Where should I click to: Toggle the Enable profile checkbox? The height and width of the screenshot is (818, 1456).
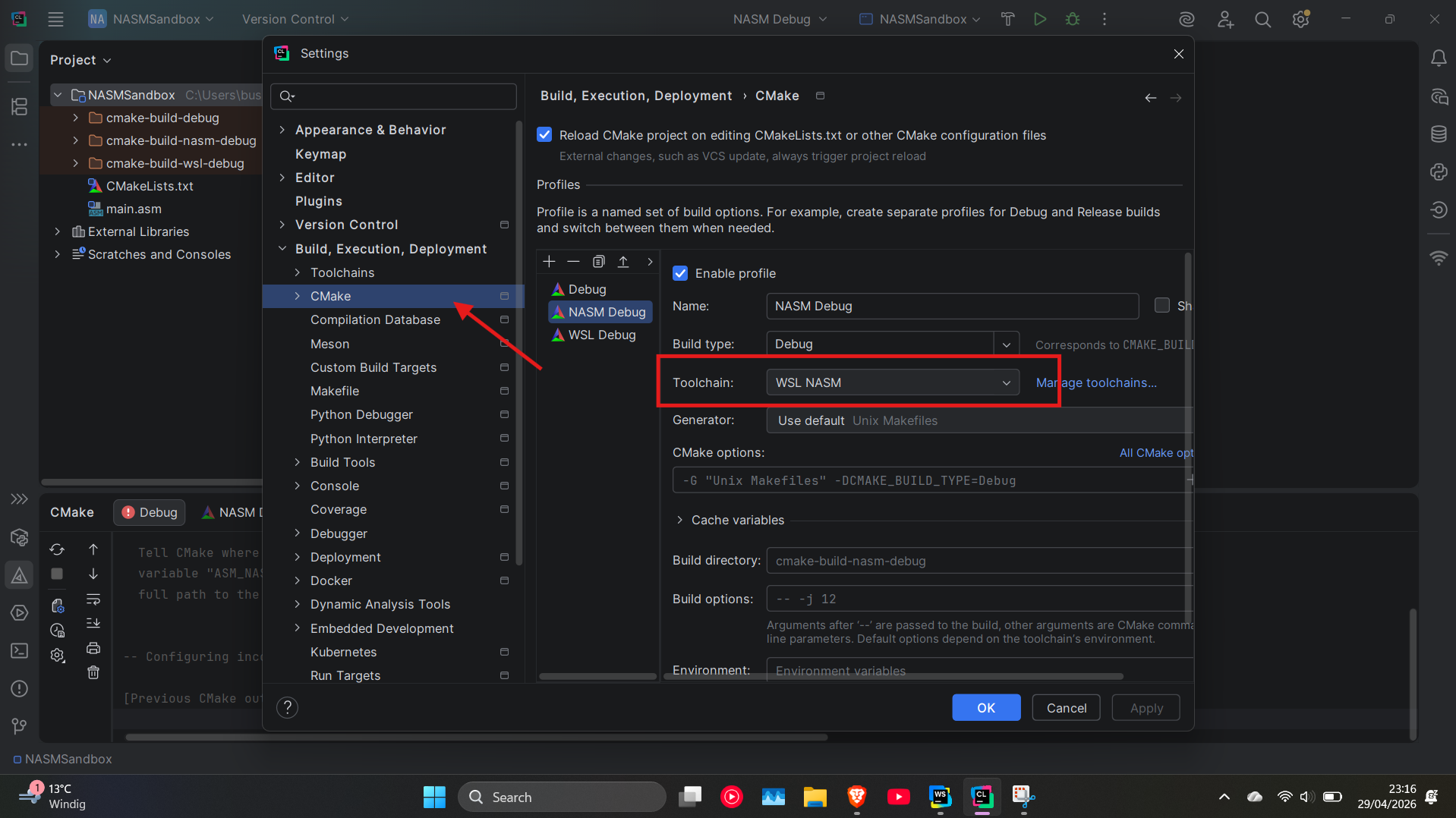click(680, 273)
